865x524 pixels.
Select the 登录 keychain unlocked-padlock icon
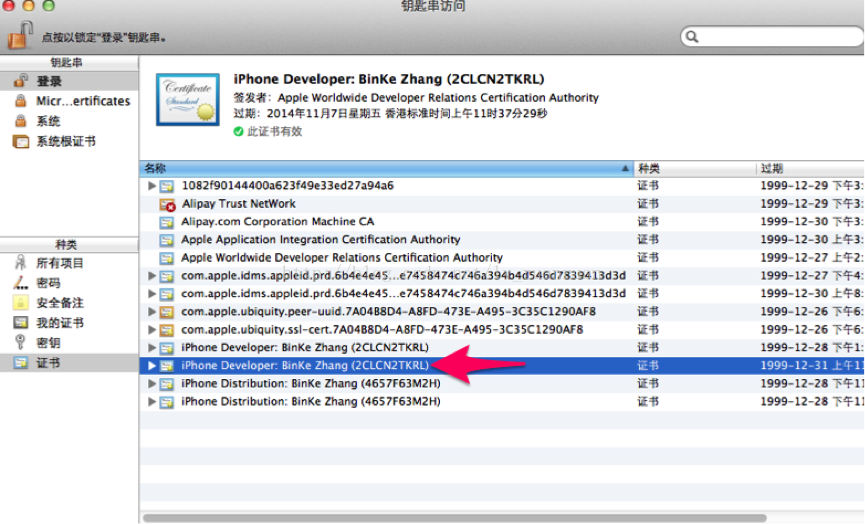20,81
